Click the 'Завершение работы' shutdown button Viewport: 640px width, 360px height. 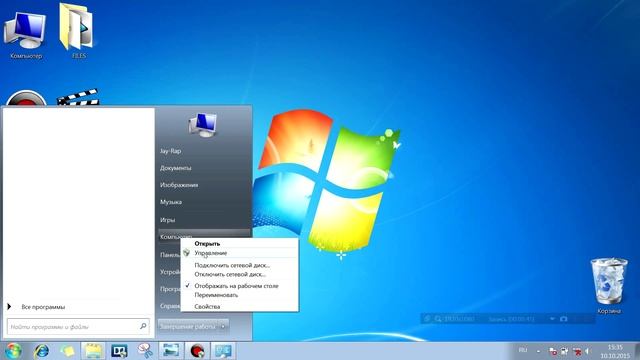click(188, 327)
